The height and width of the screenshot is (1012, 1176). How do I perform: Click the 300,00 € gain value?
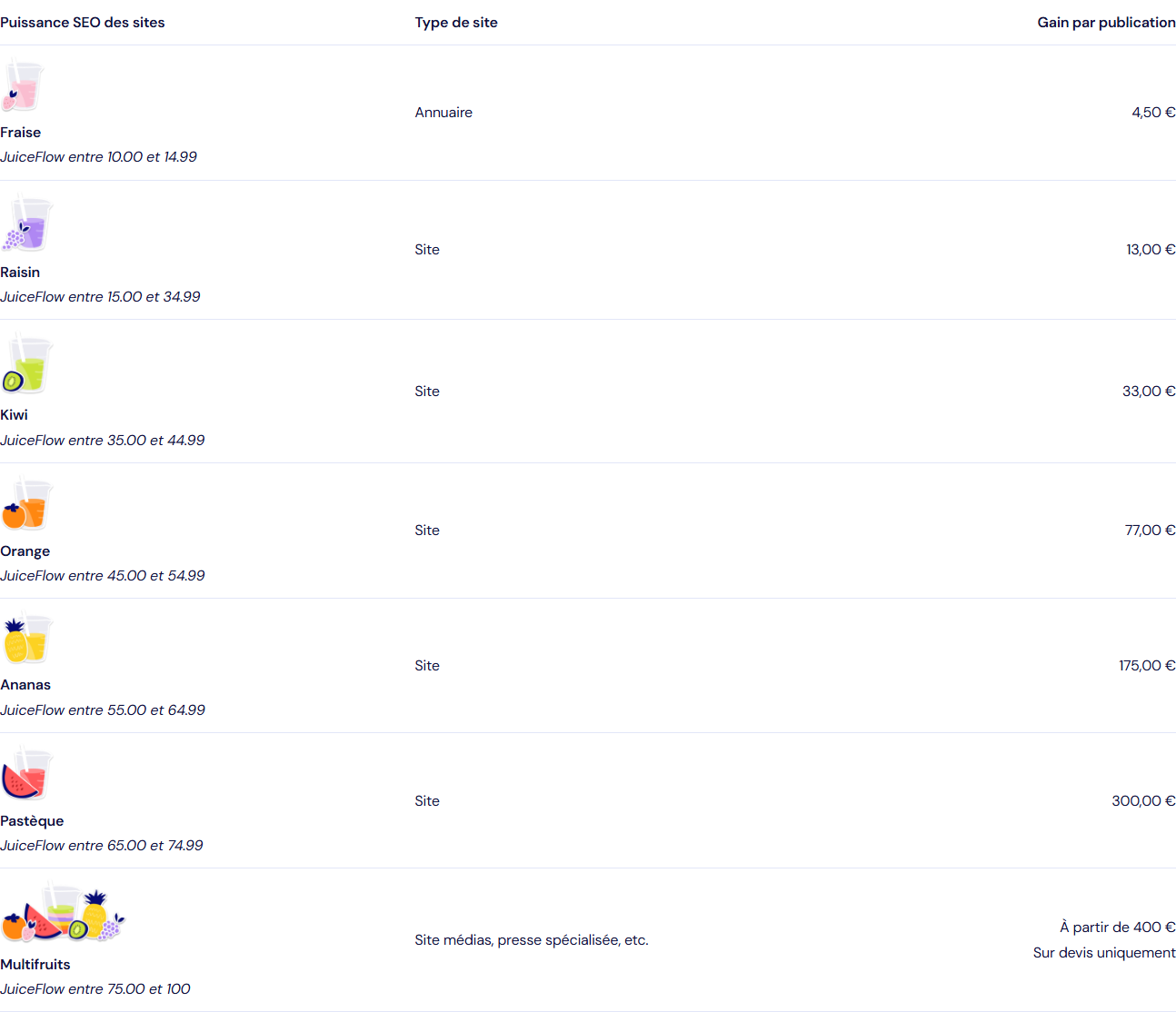point(1143,801)
